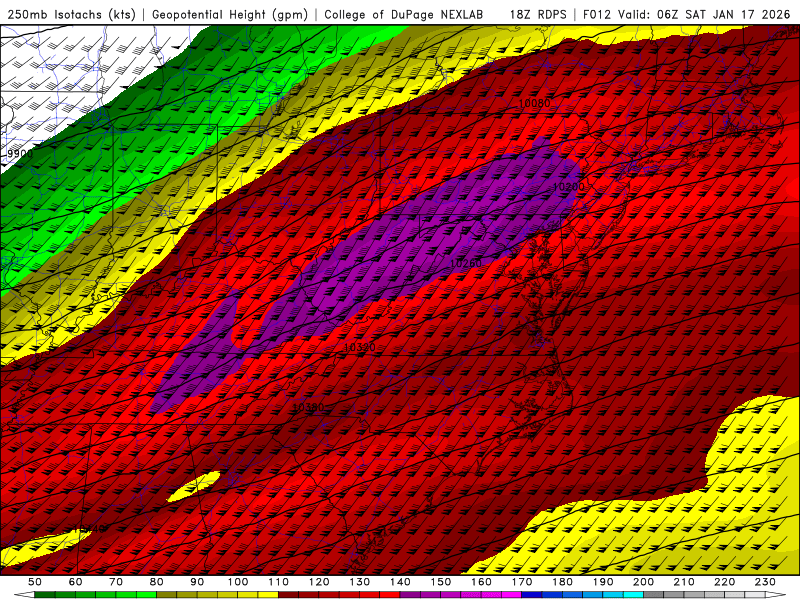Click the 100 kts colorbar label
800x600 pixels.
point(238,582)
